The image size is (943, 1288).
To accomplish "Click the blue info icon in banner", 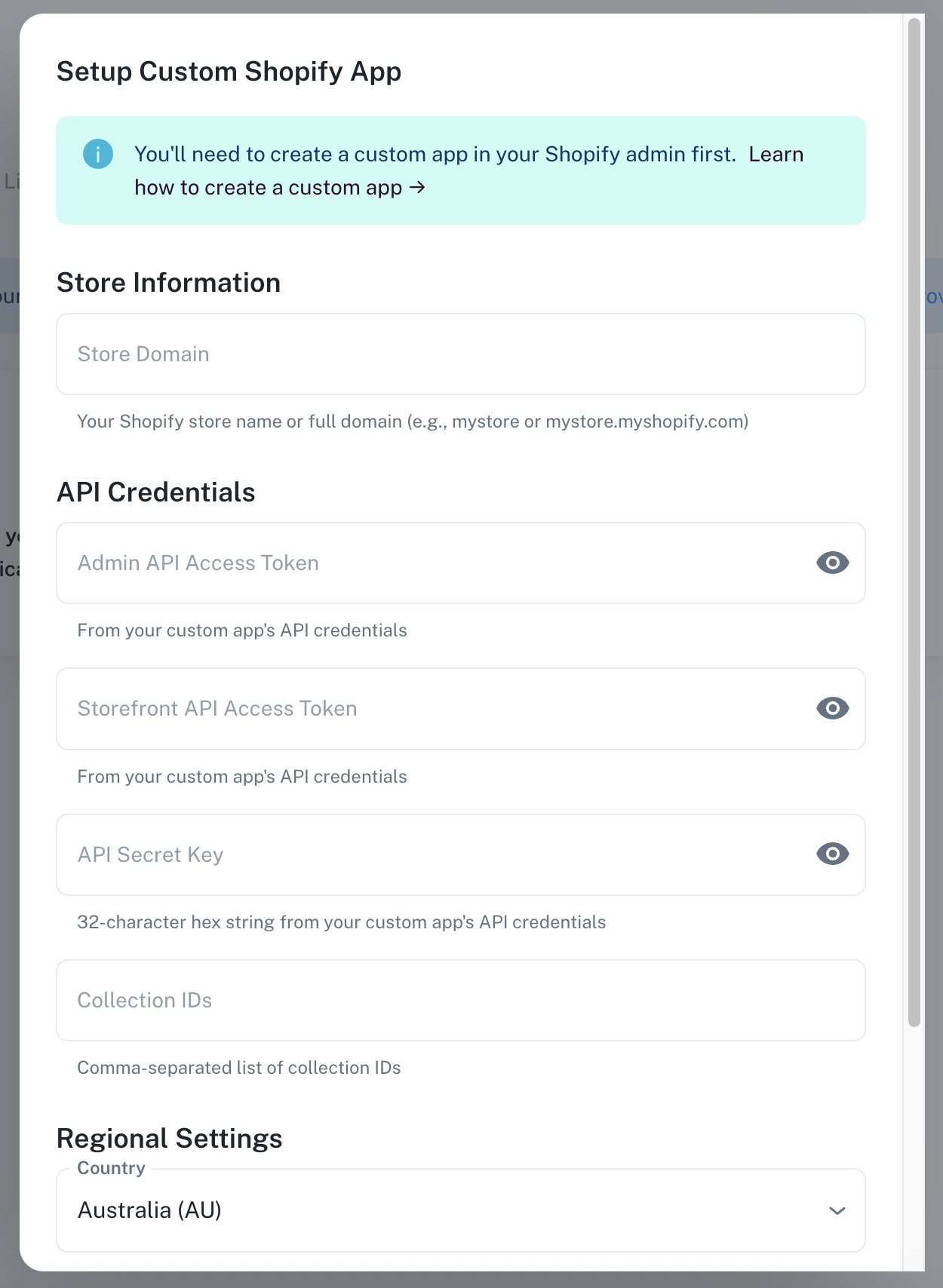I will pyautogui.click(x=98, y=154).
